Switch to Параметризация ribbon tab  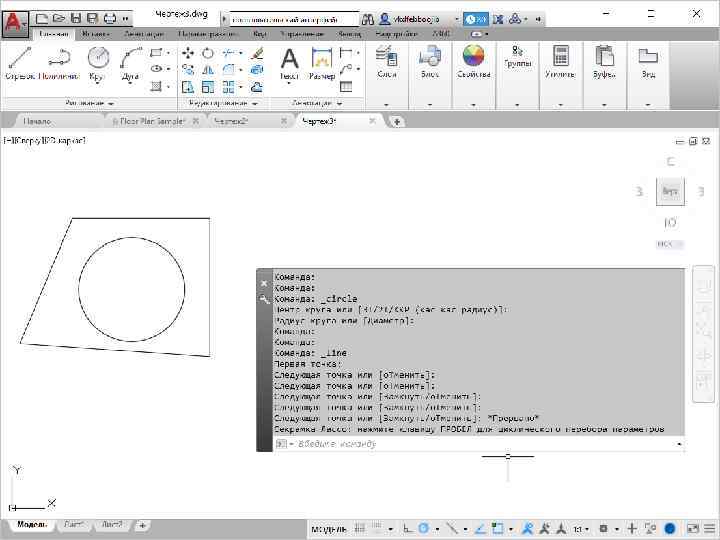[x=208, y=34]
